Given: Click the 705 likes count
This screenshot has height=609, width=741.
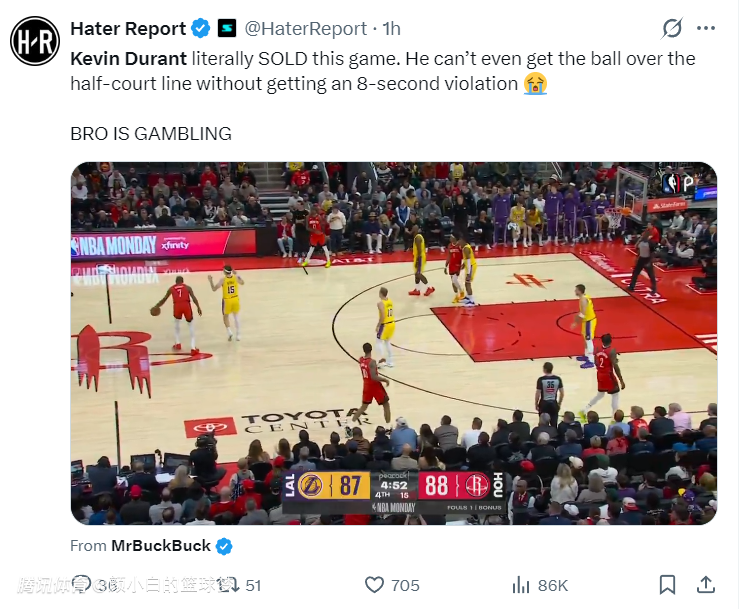Looking at the screenshot, I should (405, 585).
